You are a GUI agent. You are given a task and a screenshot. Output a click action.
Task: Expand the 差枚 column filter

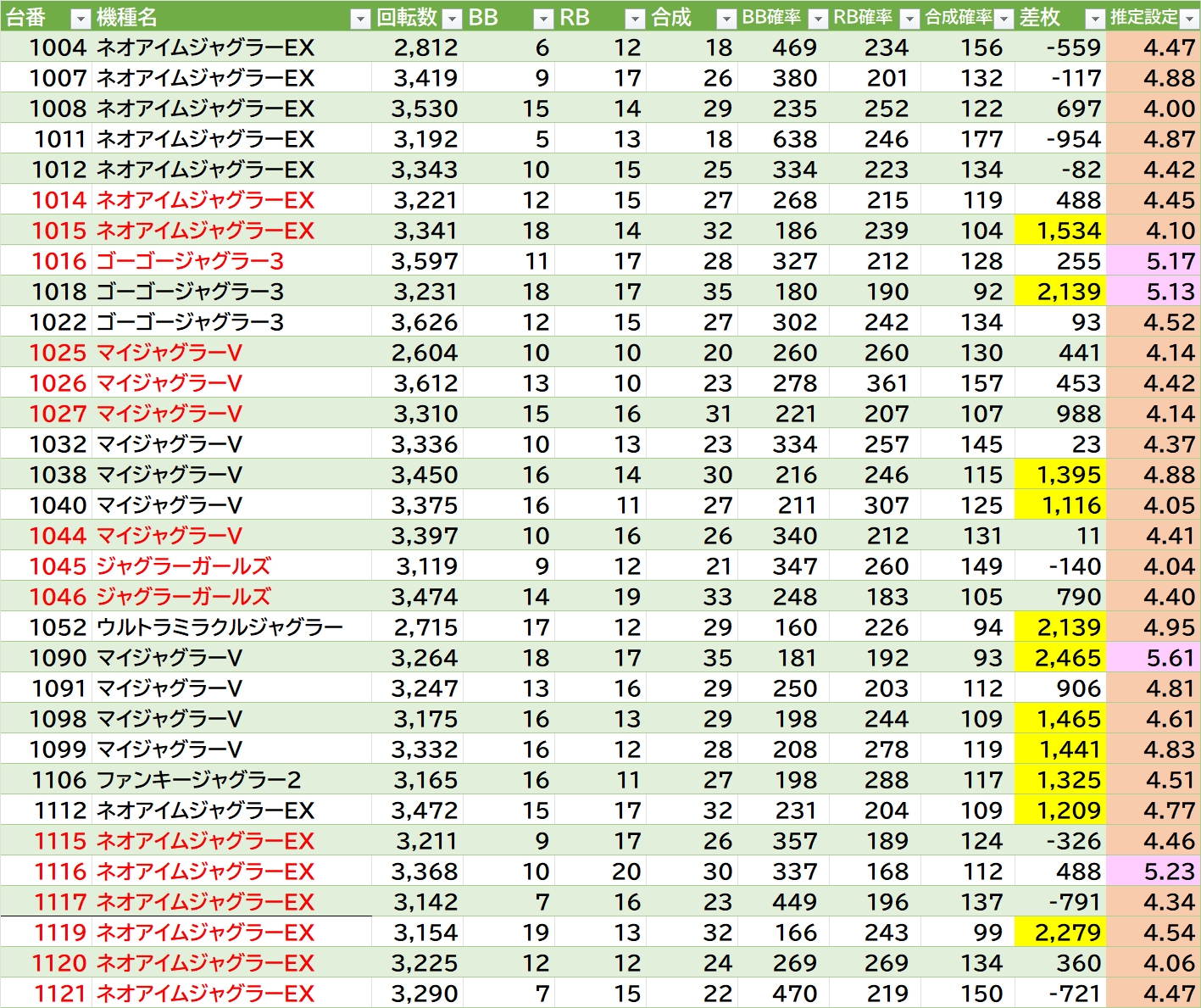(x=1095, y=19)
